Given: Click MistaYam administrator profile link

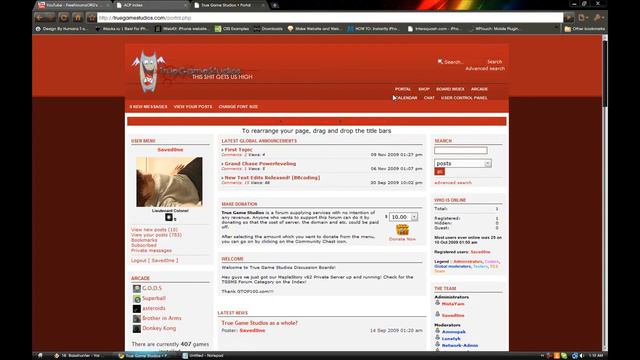Looking at the screenshot, I should 453,304.
